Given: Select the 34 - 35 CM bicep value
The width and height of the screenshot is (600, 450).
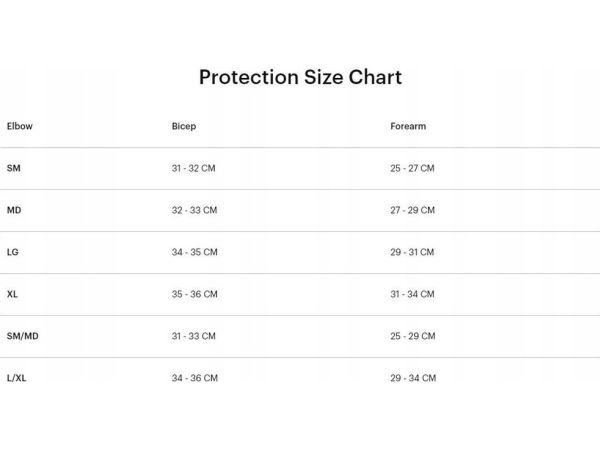Looking at the screenshot, I should (x=194, y=252).
